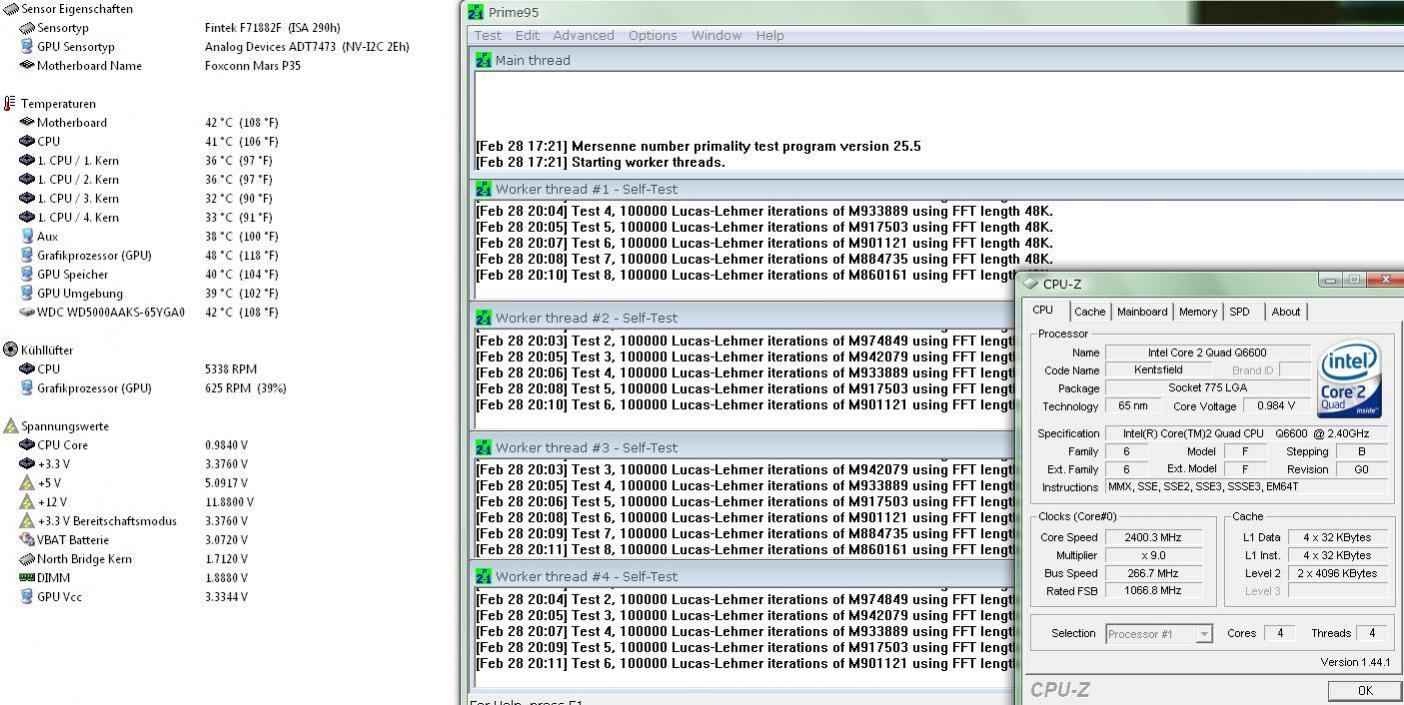Open the Window menu in Prime95
This screenshot has height=705, width=1404.
coord(716,35)
